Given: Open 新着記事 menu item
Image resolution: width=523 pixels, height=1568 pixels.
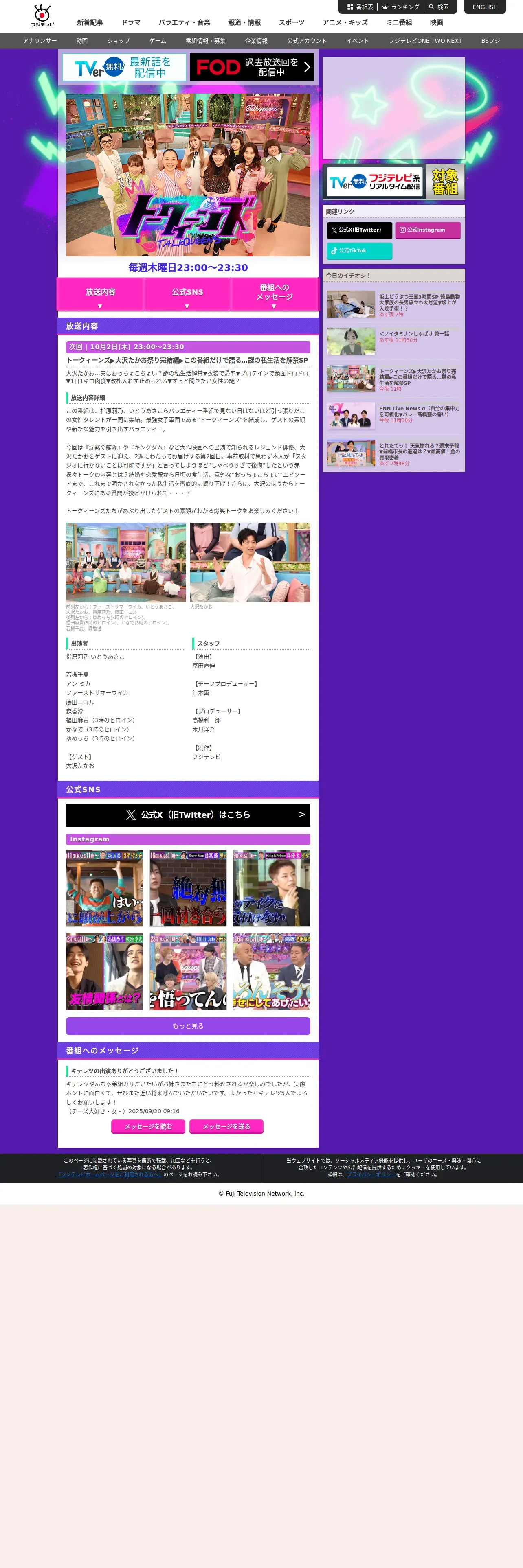Looking at the screenshot, I should tap(90, 22).
